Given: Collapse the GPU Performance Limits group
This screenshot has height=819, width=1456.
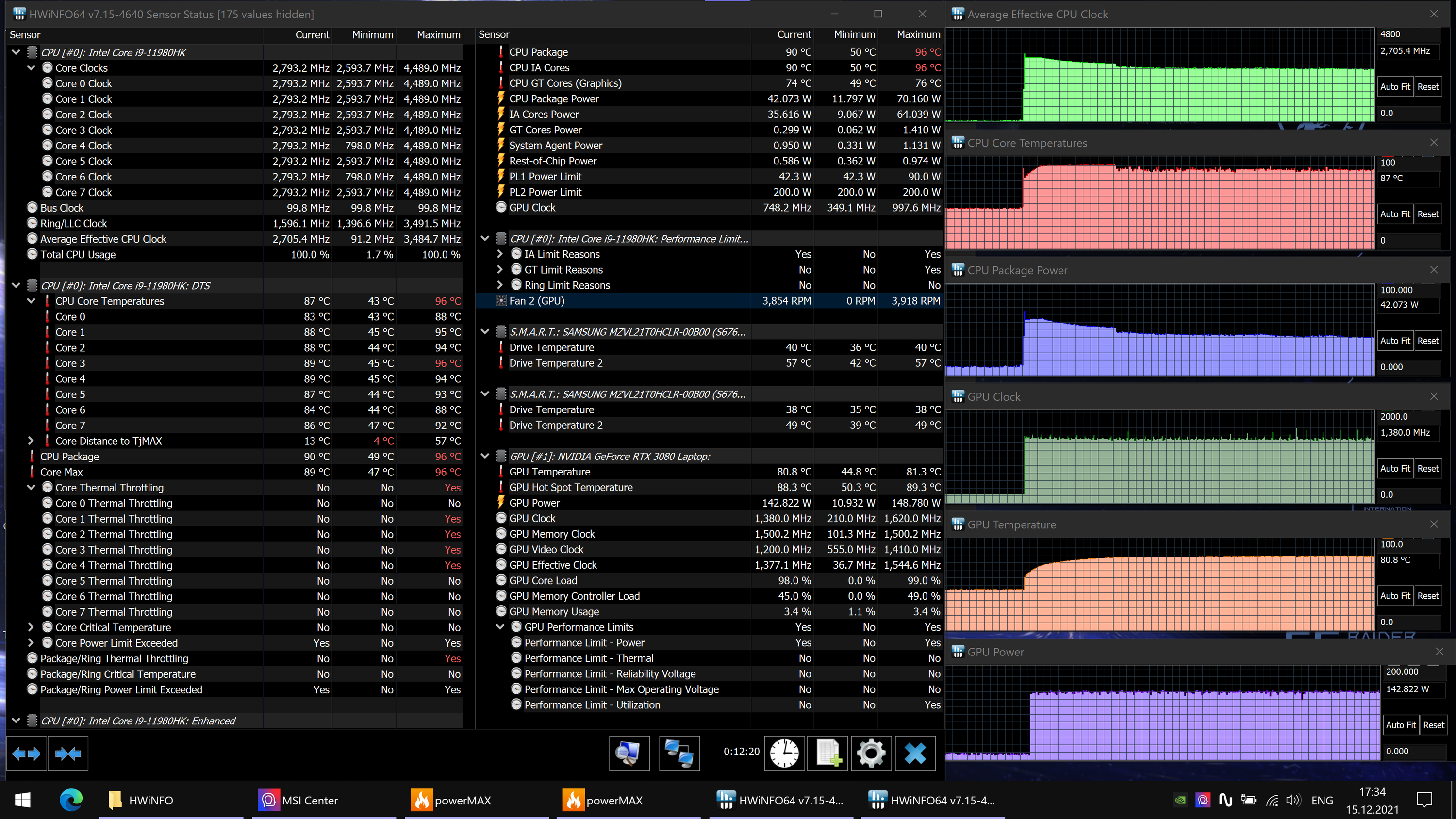Looking at the screenshot, I should coord(500,627).
